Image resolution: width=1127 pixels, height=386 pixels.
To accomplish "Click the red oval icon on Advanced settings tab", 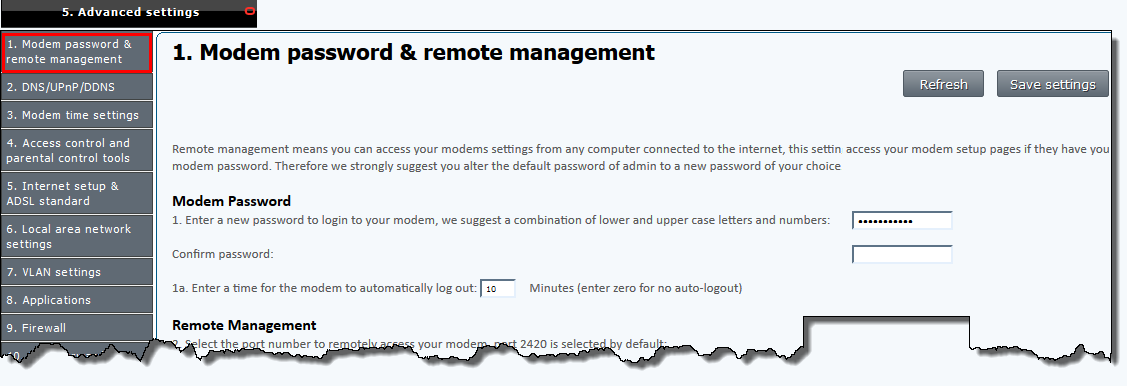I will (249, 11).
